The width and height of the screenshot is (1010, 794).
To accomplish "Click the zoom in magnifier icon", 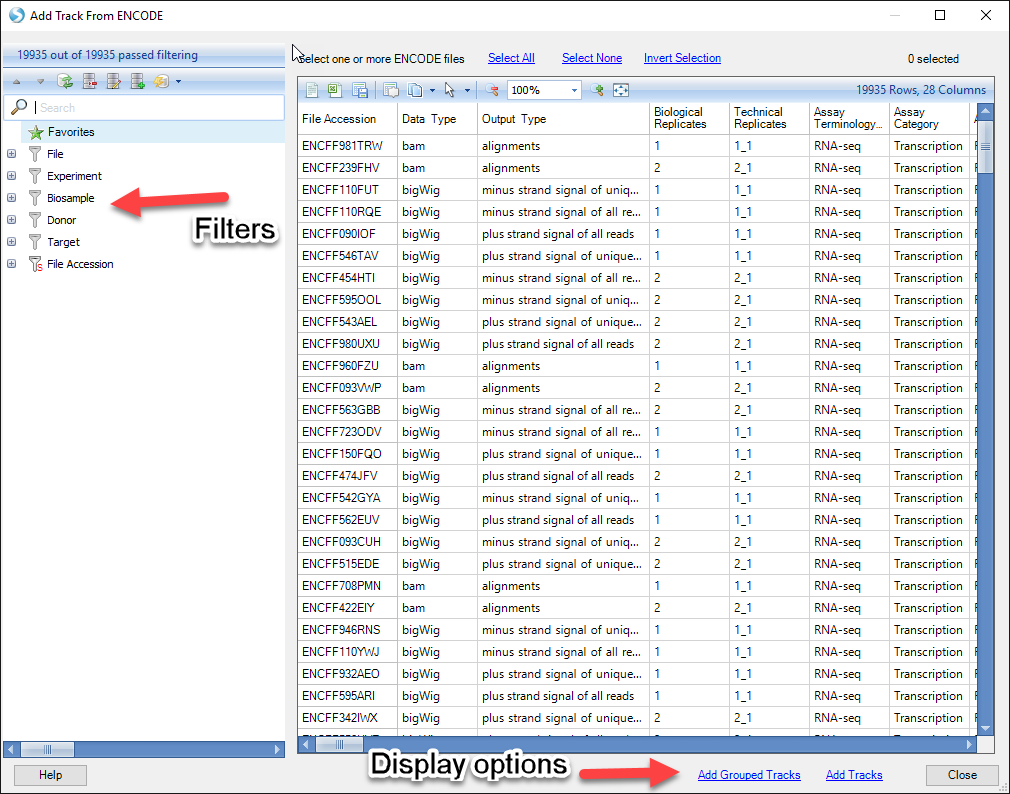I will click(597, 90).
